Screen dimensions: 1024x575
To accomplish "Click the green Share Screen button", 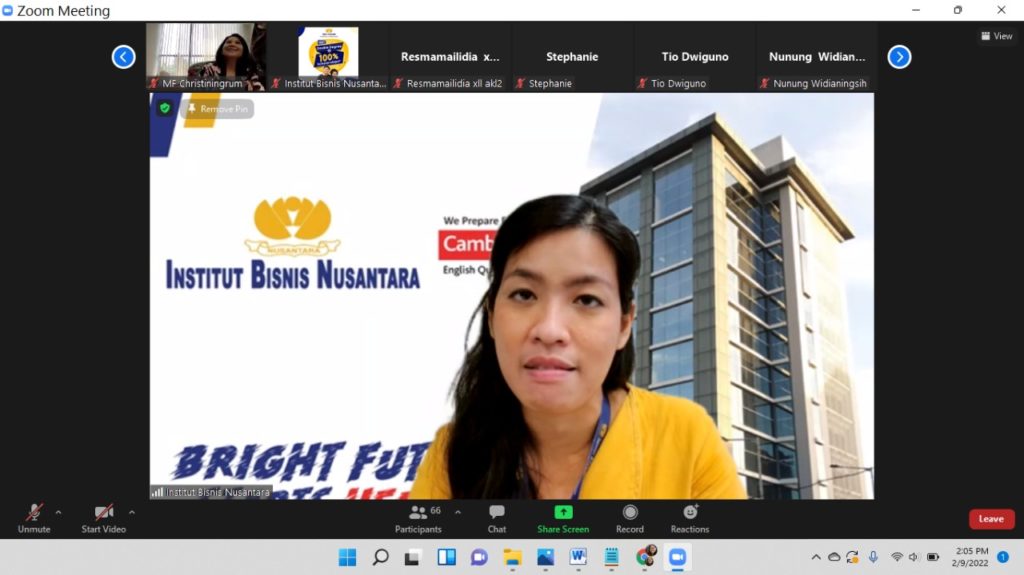I will (x=563, y=519).
